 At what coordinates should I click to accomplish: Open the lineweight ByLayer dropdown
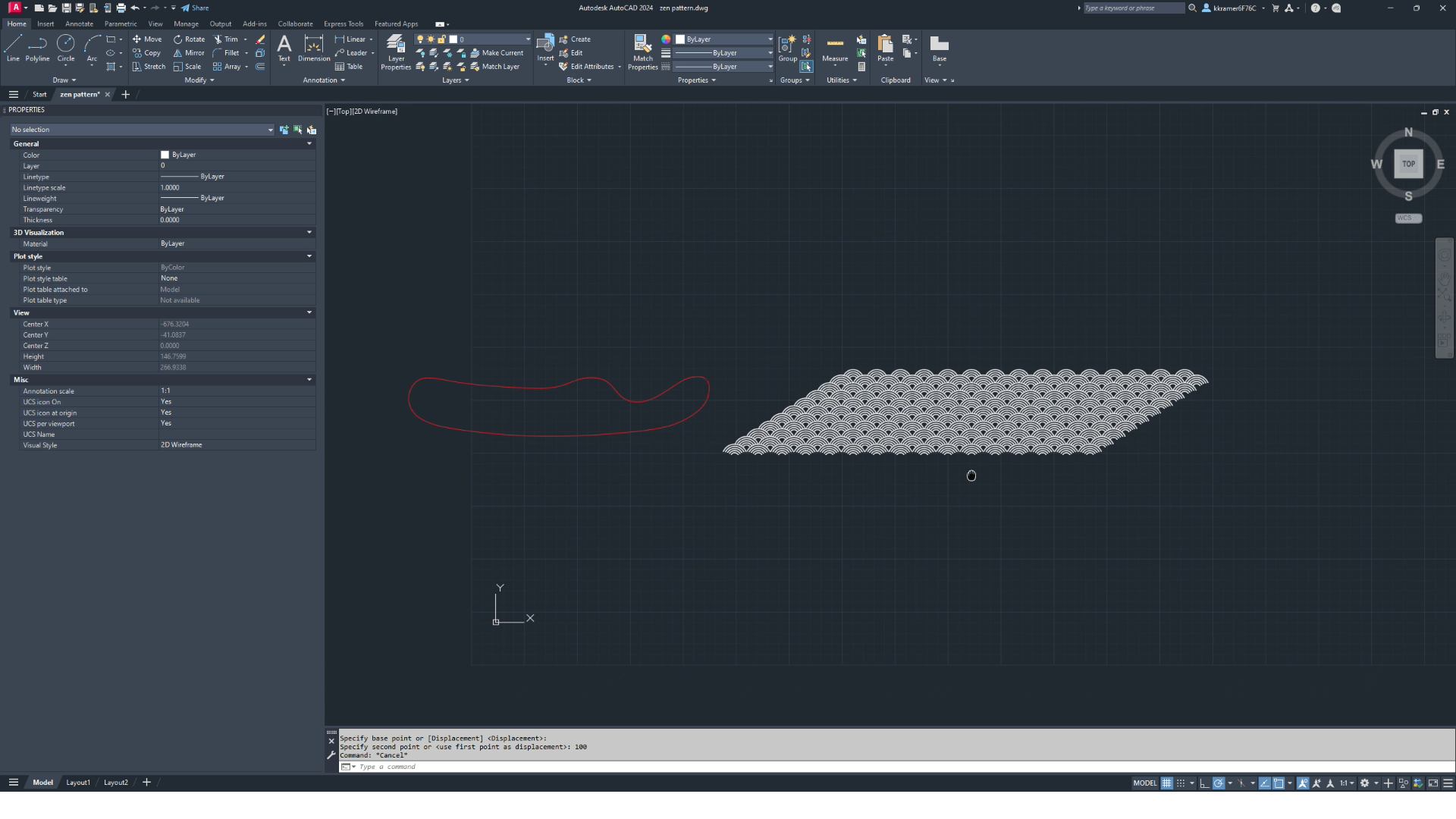(724, 53)
